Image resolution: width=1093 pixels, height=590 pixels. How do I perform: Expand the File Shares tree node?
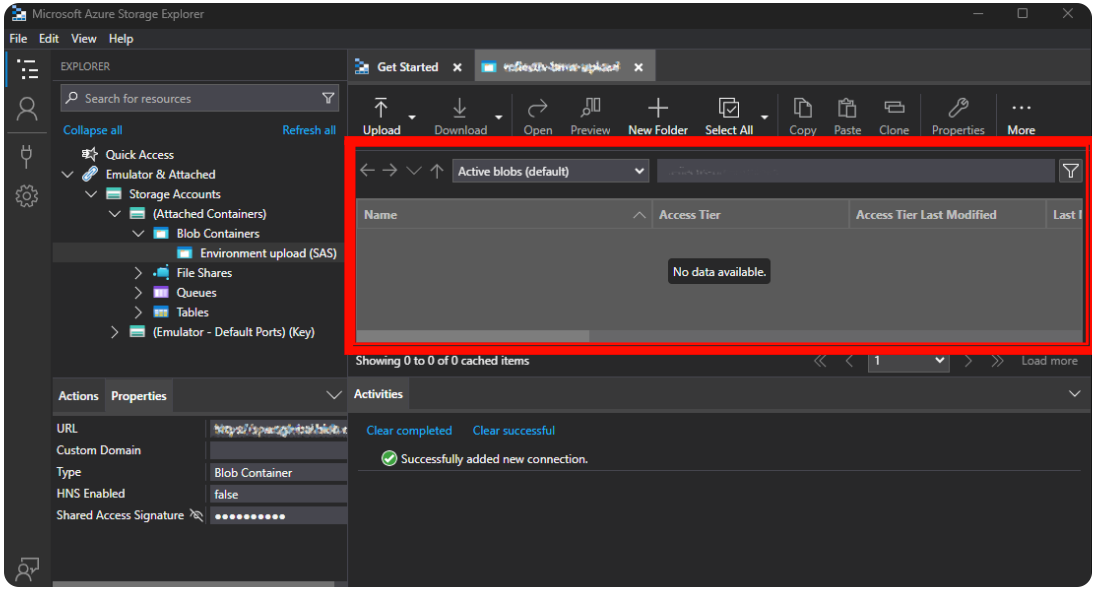[x=139, y=273]
